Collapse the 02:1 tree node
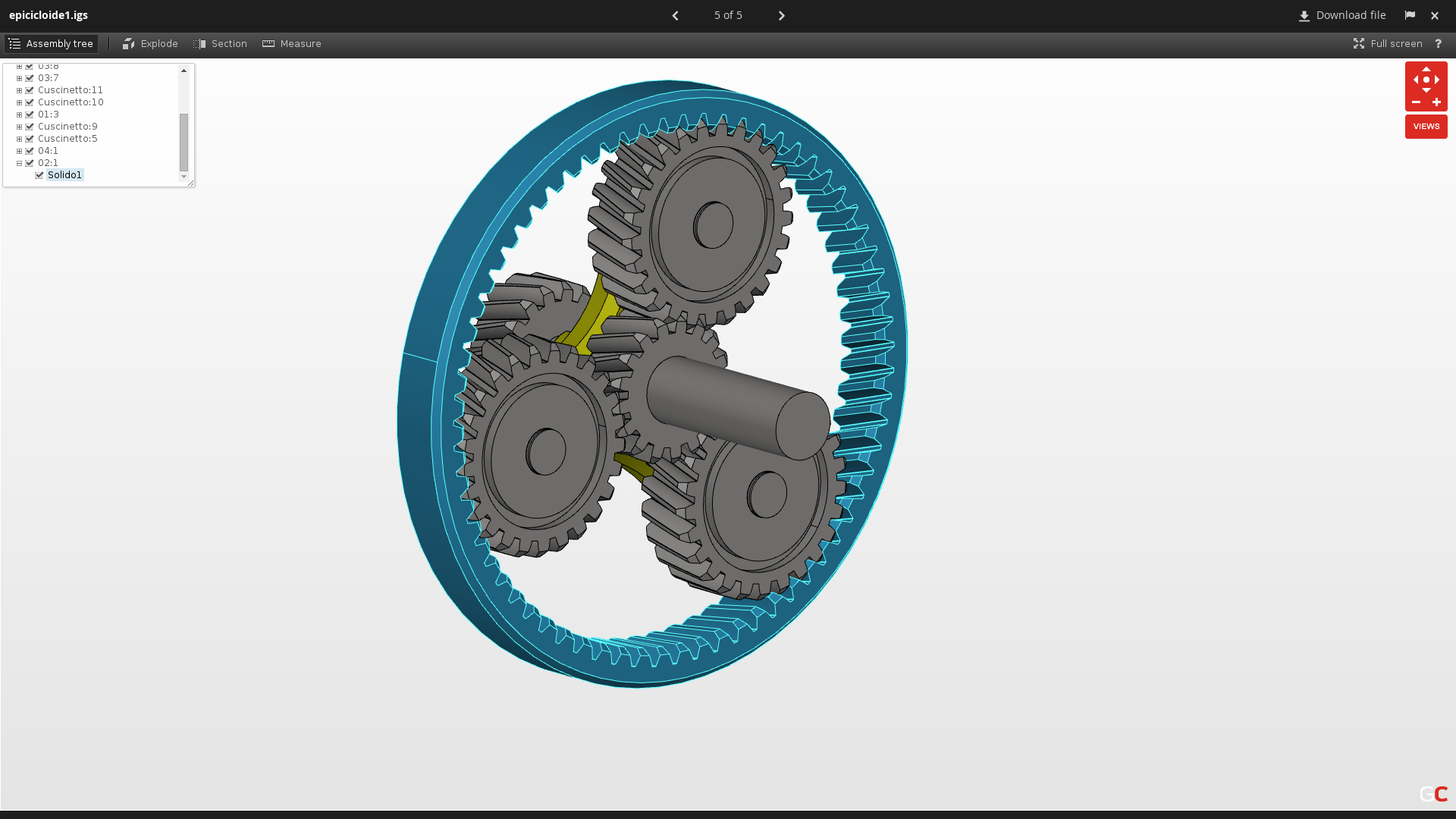 (x=20, y=163)
